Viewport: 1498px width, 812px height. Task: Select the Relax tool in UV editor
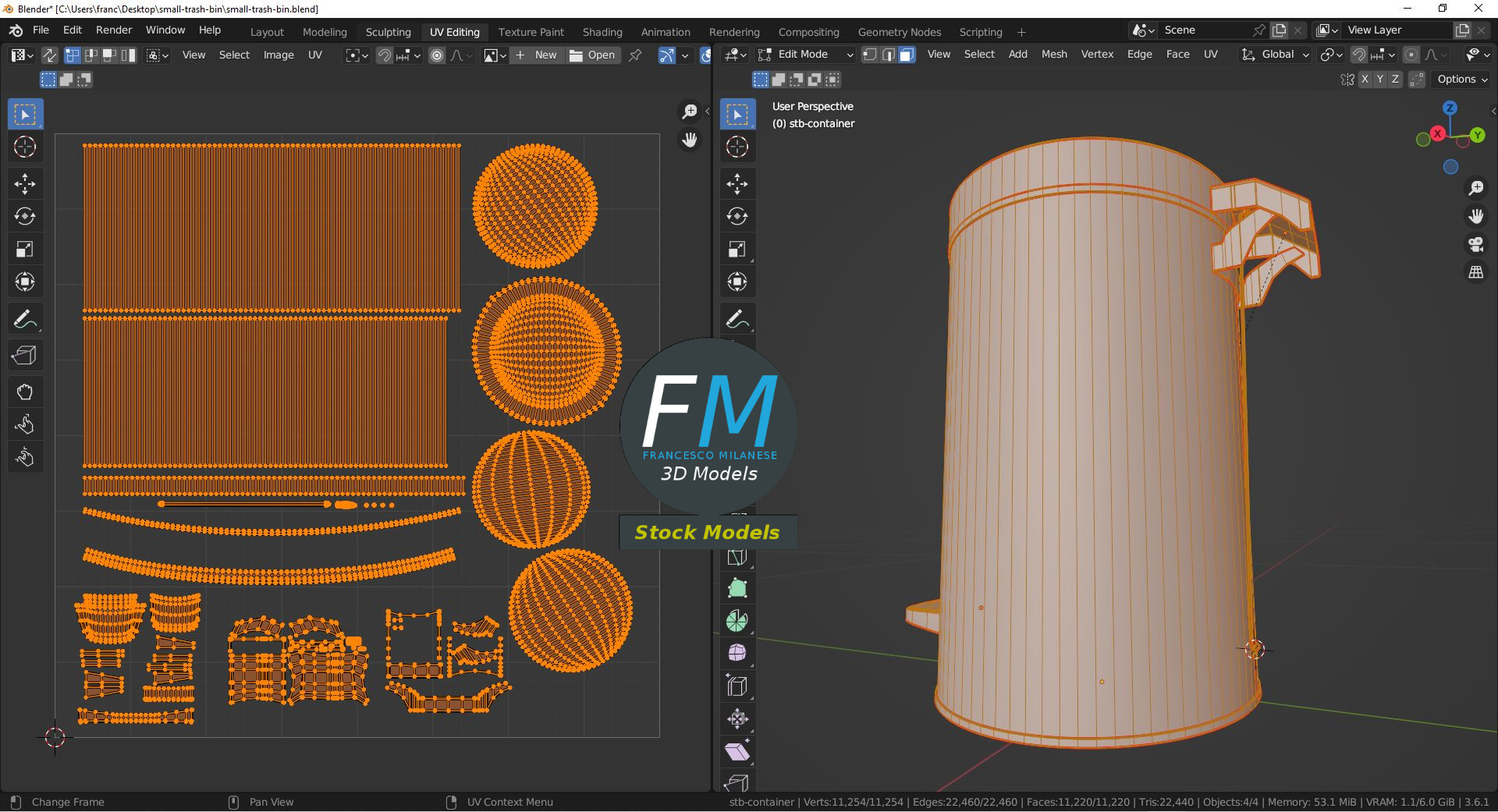click(x=25, y=424)
